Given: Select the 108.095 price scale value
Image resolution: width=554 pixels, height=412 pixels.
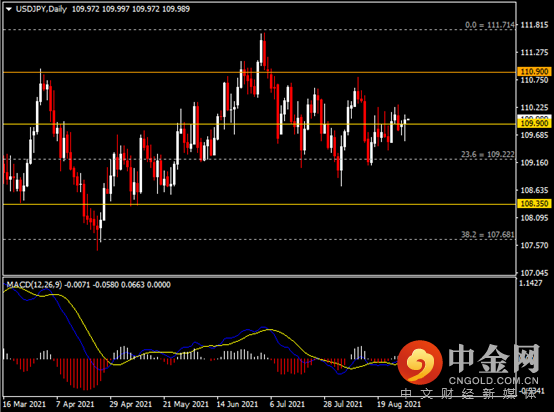Looking at the screenshot, I should tap(534, 218).
